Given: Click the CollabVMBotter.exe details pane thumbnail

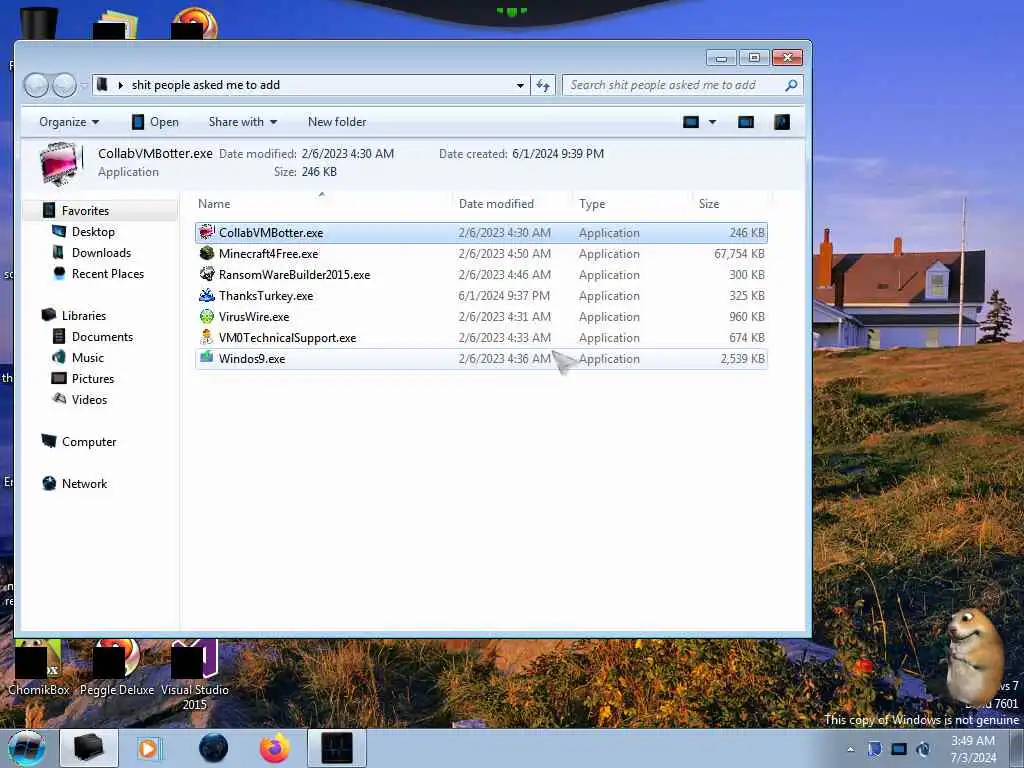Looking at the screenshot, I should (x=61, y=163).
